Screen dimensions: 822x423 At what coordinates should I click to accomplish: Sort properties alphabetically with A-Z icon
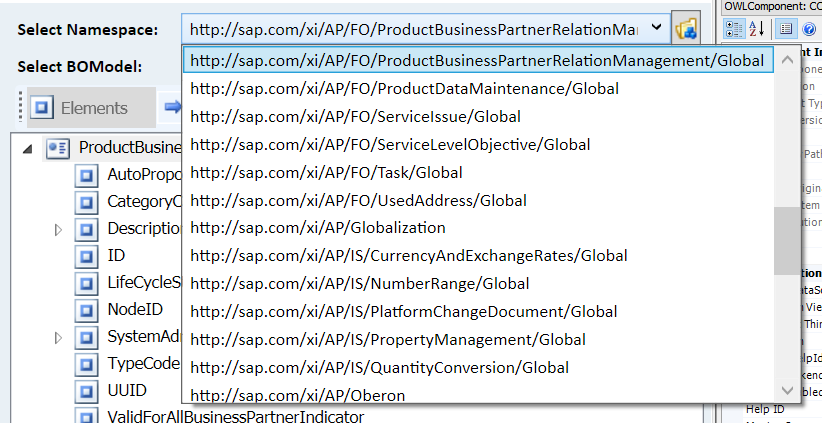coord(756,29)
